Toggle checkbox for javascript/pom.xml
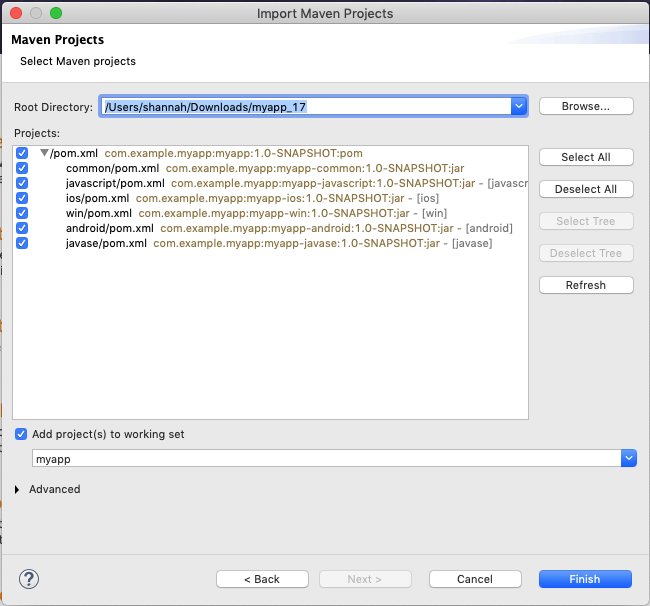 point(22,183)
